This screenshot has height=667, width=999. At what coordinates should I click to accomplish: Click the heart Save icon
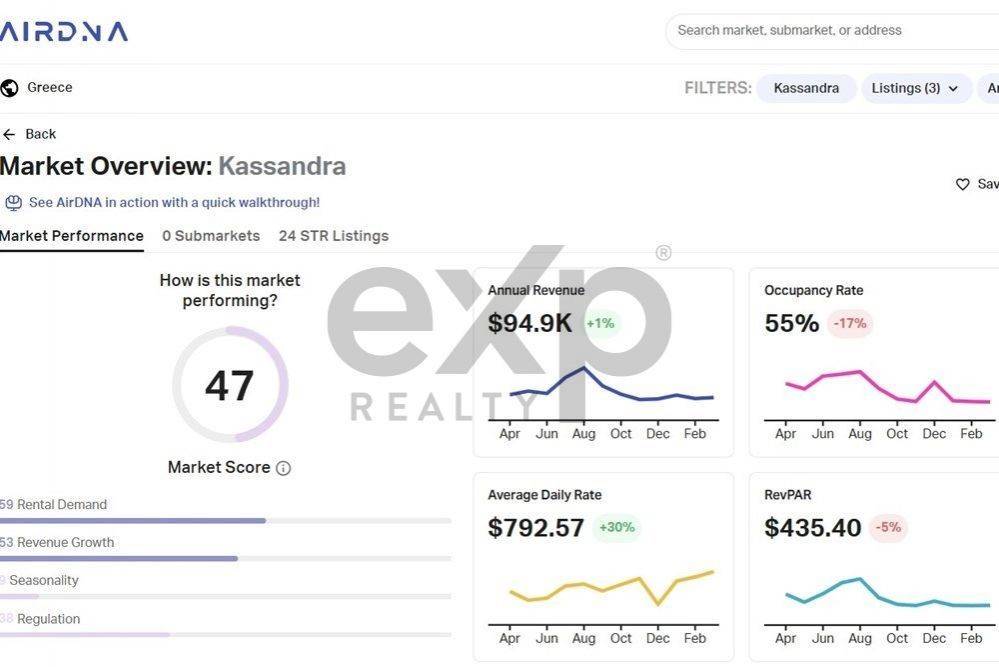(x=962, y=184)
